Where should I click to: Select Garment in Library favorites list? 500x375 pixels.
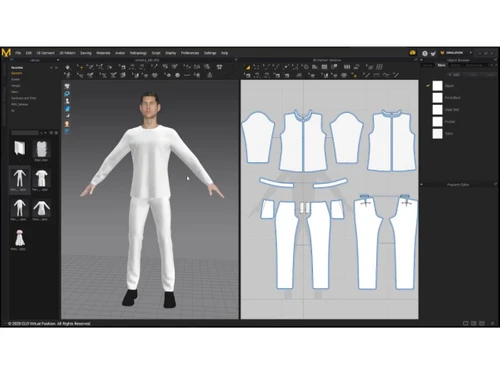click(17, 73)
